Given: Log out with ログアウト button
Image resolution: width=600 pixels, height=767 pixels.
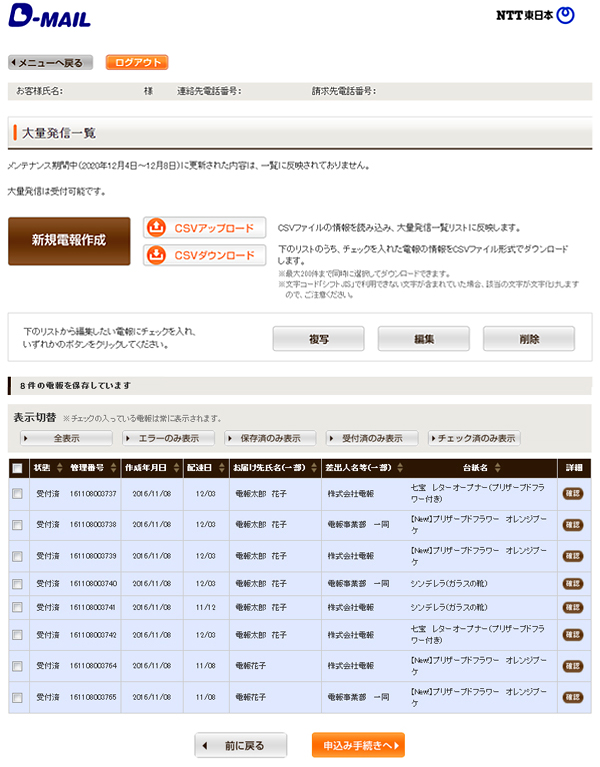Looking at the screenshot, I should 137,63.
